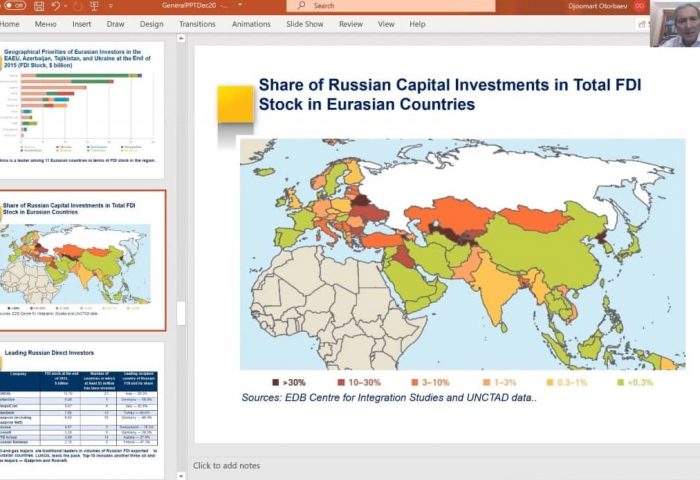The width and height of the screenshot is (700, 480).
Task: Open the Animations tab
Action: (250, 24)
